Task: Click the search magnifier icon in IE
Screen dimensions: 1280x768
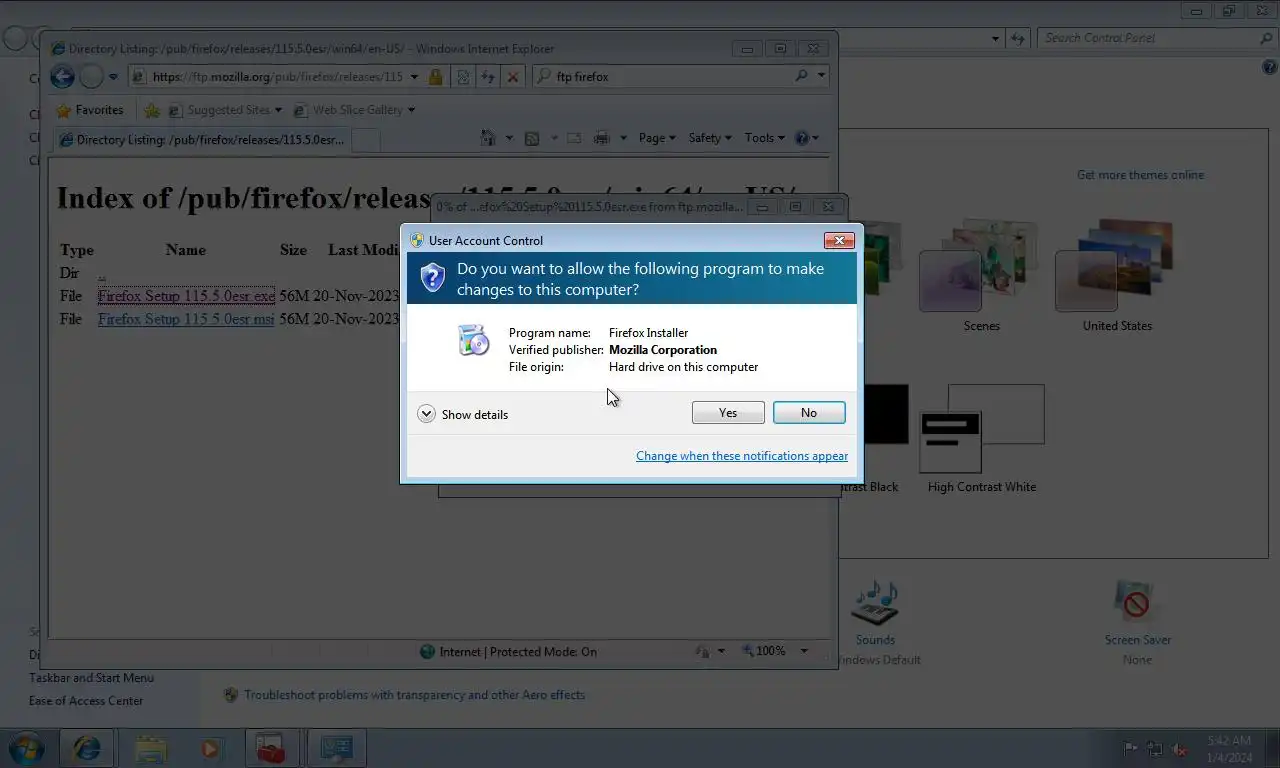Action: point(801,76)
